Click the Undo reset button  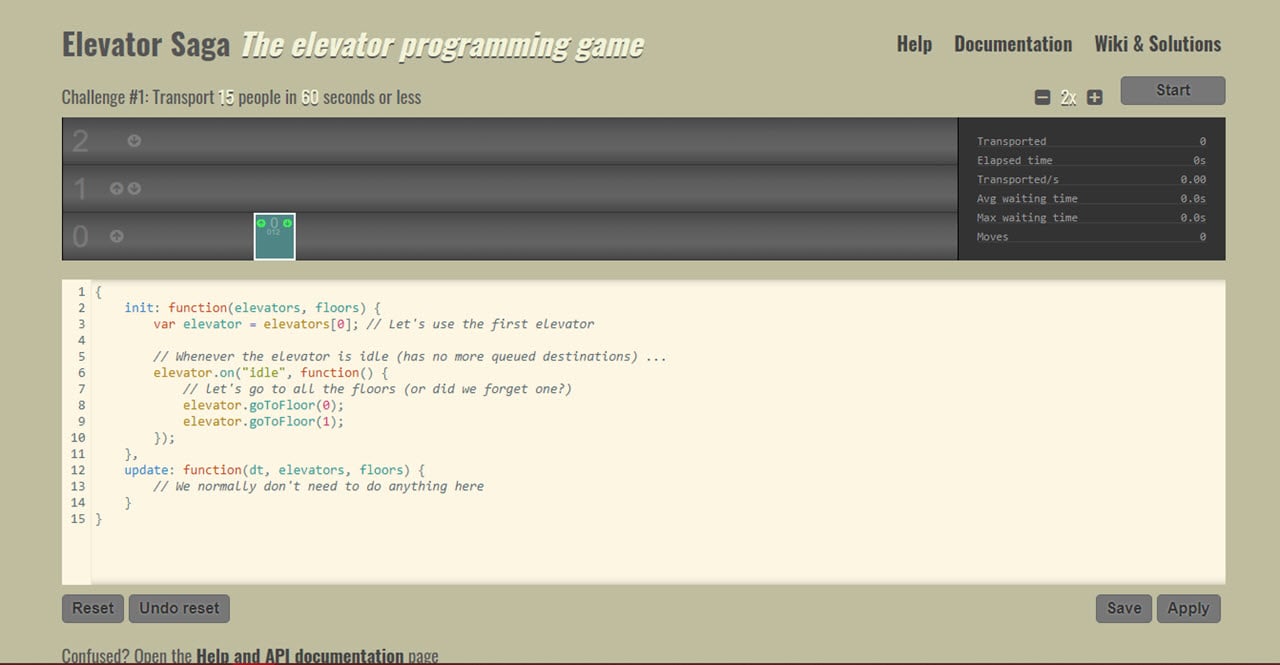click(179, 608)
